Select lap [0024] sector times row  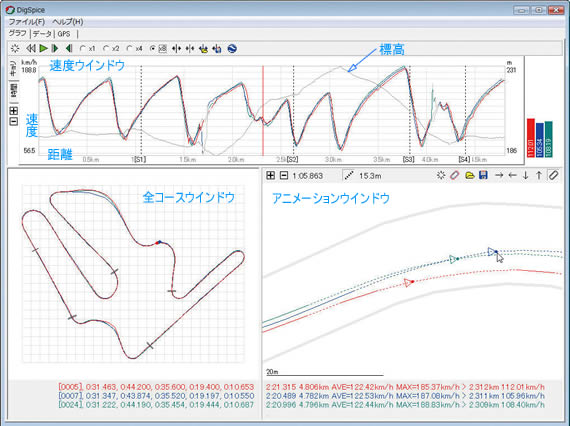(156, 405)
